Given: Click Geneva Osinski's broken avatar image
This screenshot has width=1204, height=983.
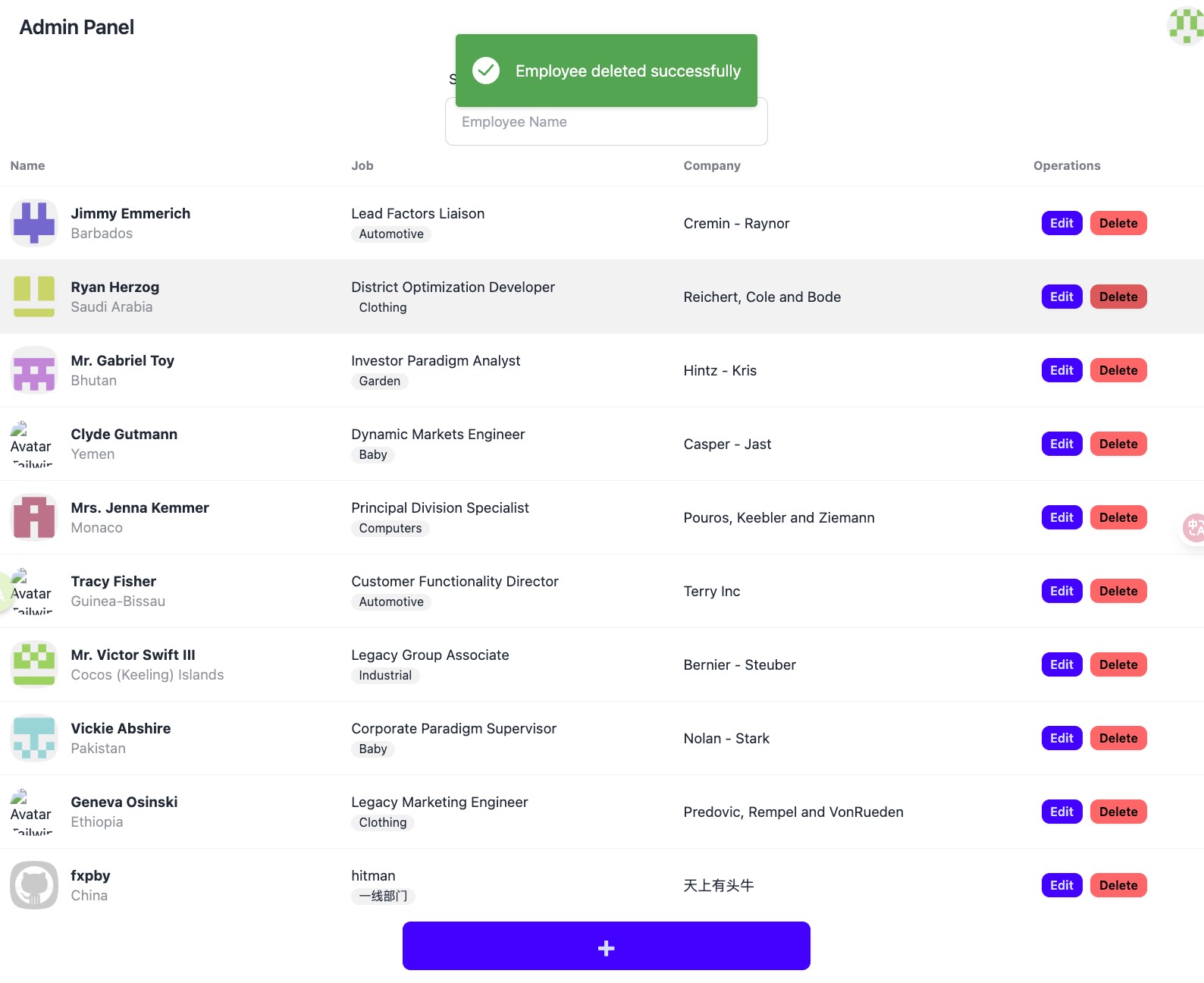Looking at the screenshot, I should point(31,812).
